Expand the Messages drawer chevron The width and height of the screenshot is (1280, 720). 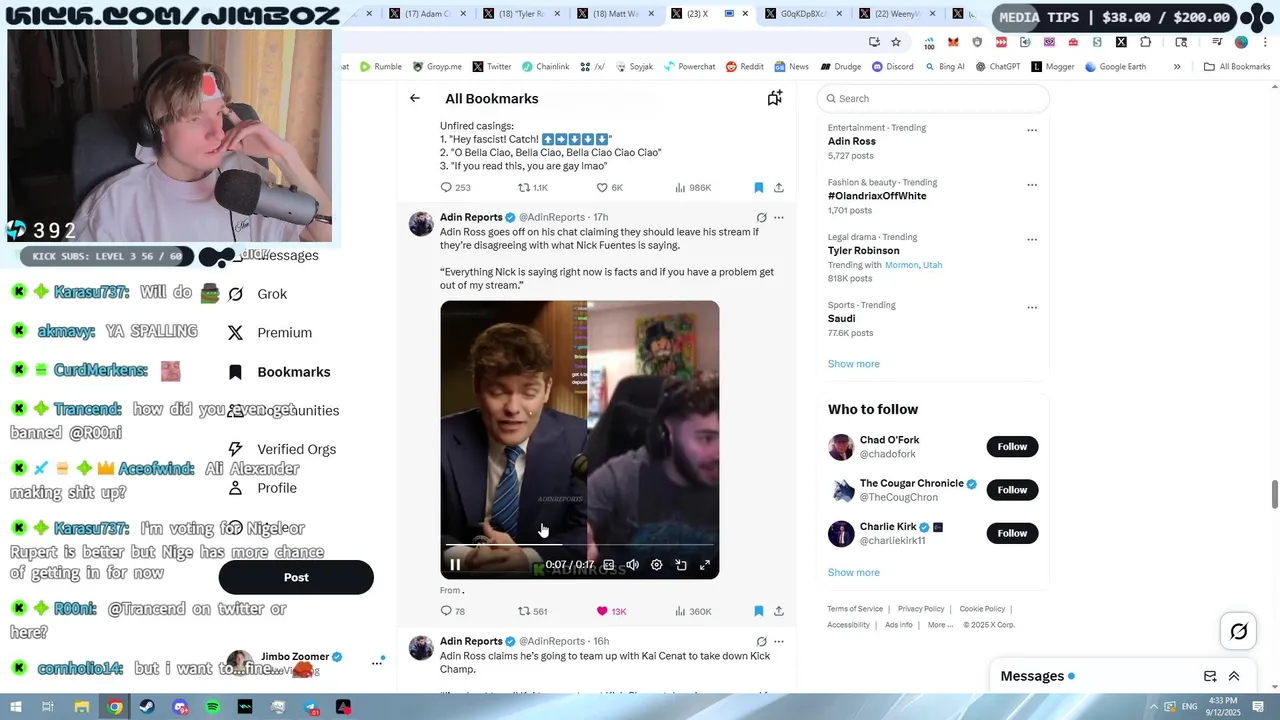[1234, 676]
